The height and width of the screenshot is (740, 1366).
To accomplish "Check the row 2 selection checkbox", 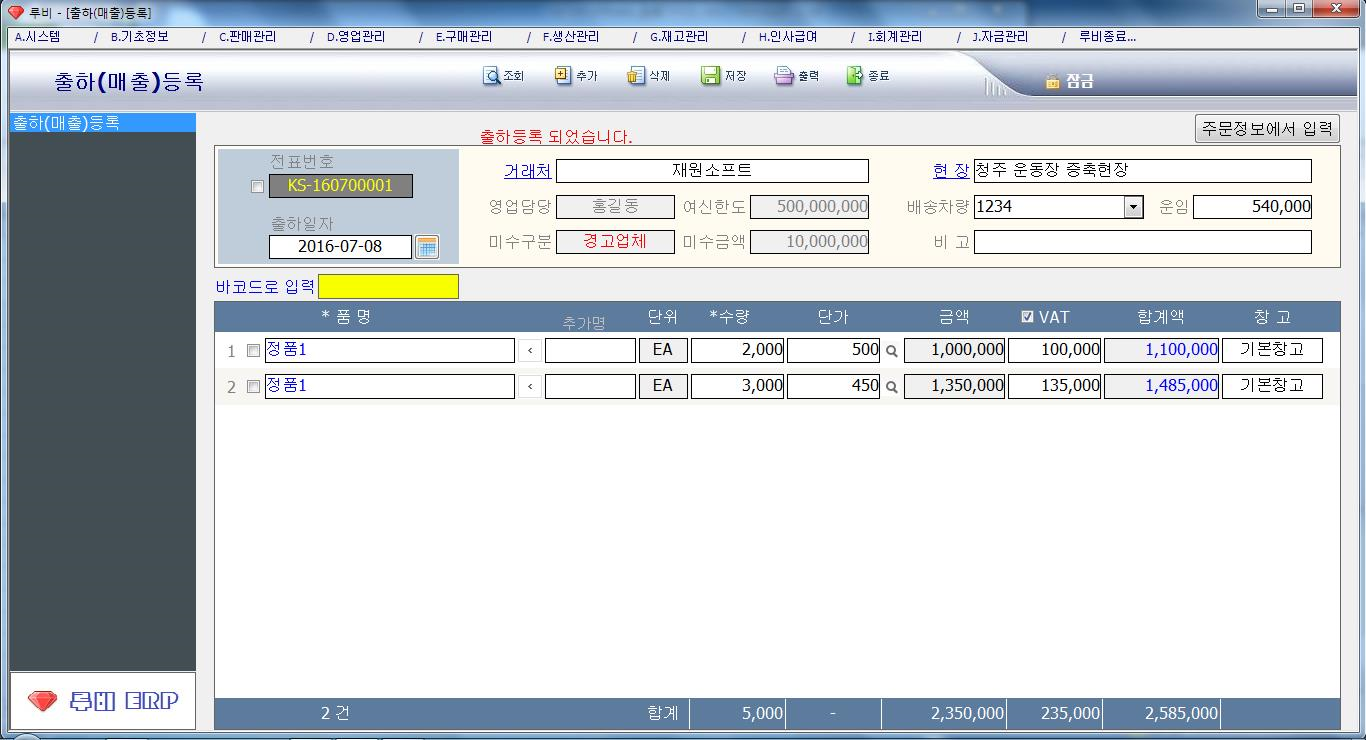I will (253, 386).
